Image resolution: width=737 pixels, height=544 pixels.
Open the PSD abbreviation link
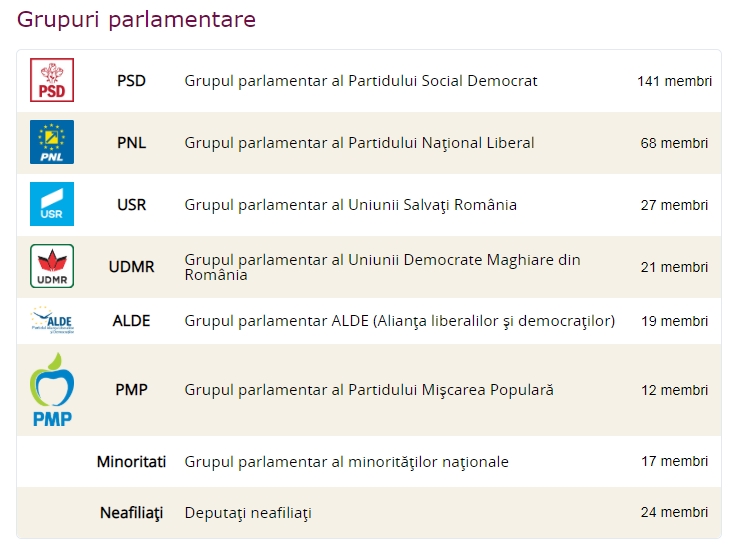131,81
